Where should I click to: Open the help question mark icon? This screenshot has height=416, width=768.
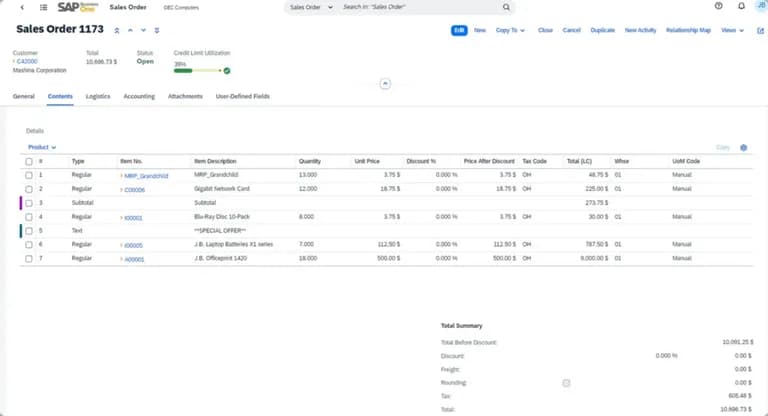click(719, 6)
